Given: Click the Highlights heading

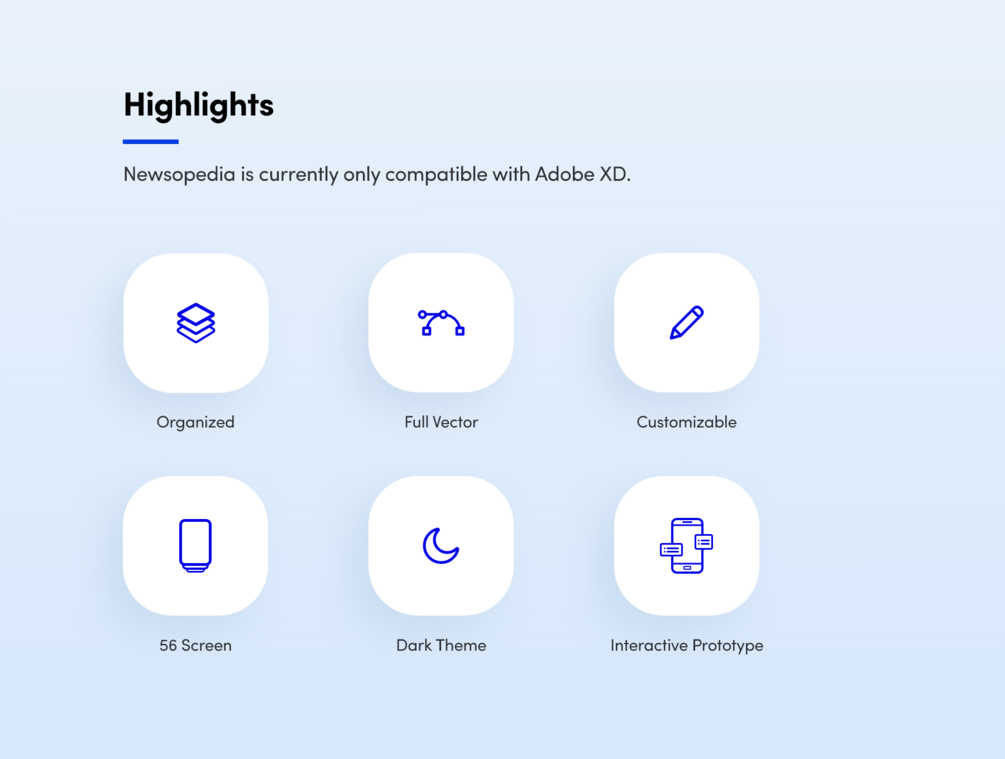Looking at the screenshot, I should pyautogui.click(x=199, y=105).
